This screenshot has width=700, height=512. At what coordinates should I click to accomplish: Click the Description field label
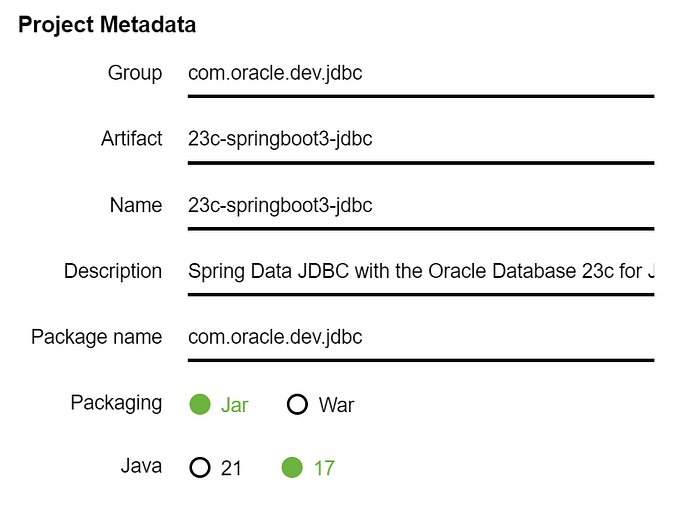tap(113, 271)
